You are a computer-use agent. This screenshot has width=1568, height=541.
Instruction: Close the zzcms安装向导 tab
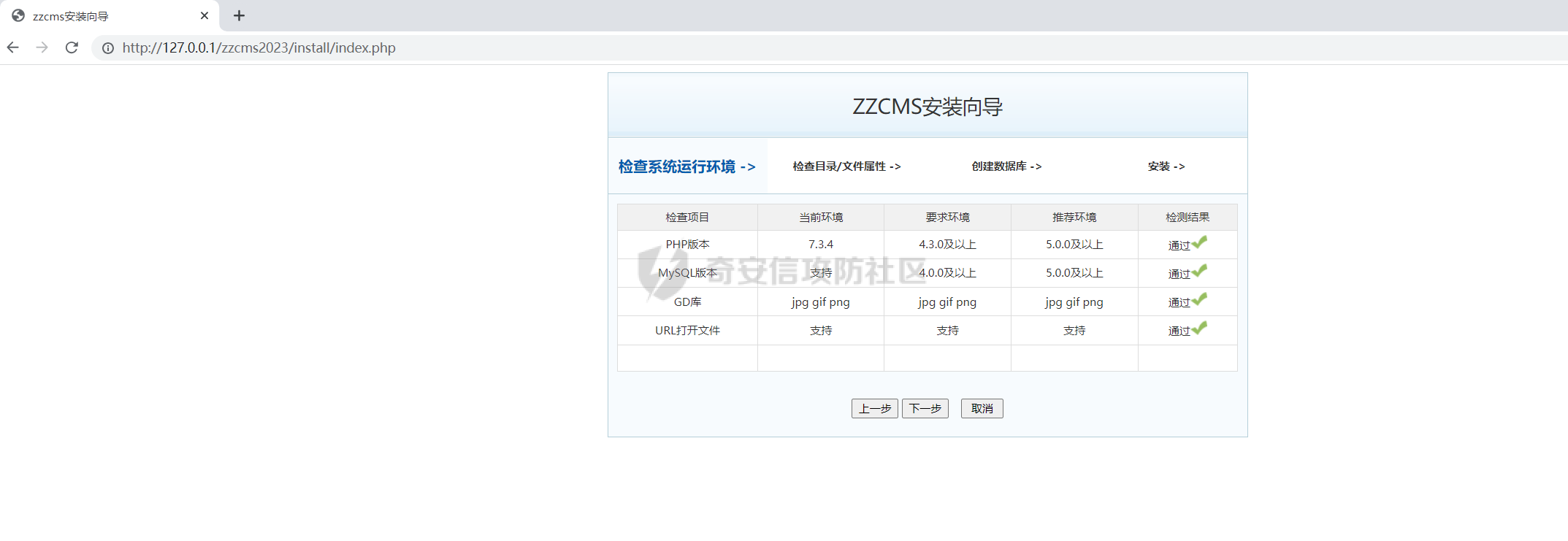[x=204, y=15]
